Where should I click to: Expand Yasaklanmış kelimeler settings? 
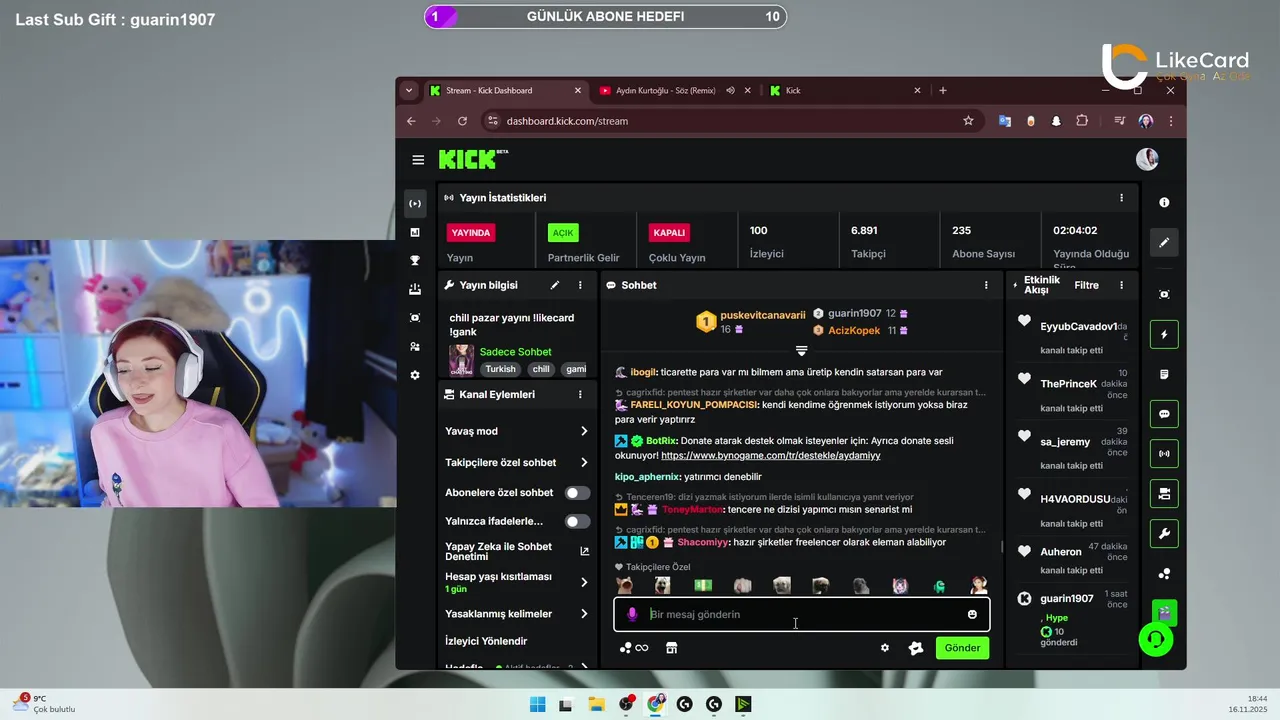coord(584,613)
